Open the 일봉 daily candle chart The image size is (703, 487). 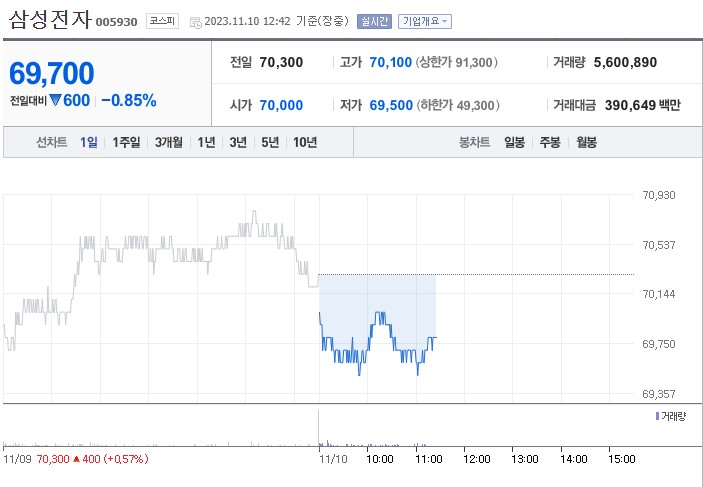514,142
